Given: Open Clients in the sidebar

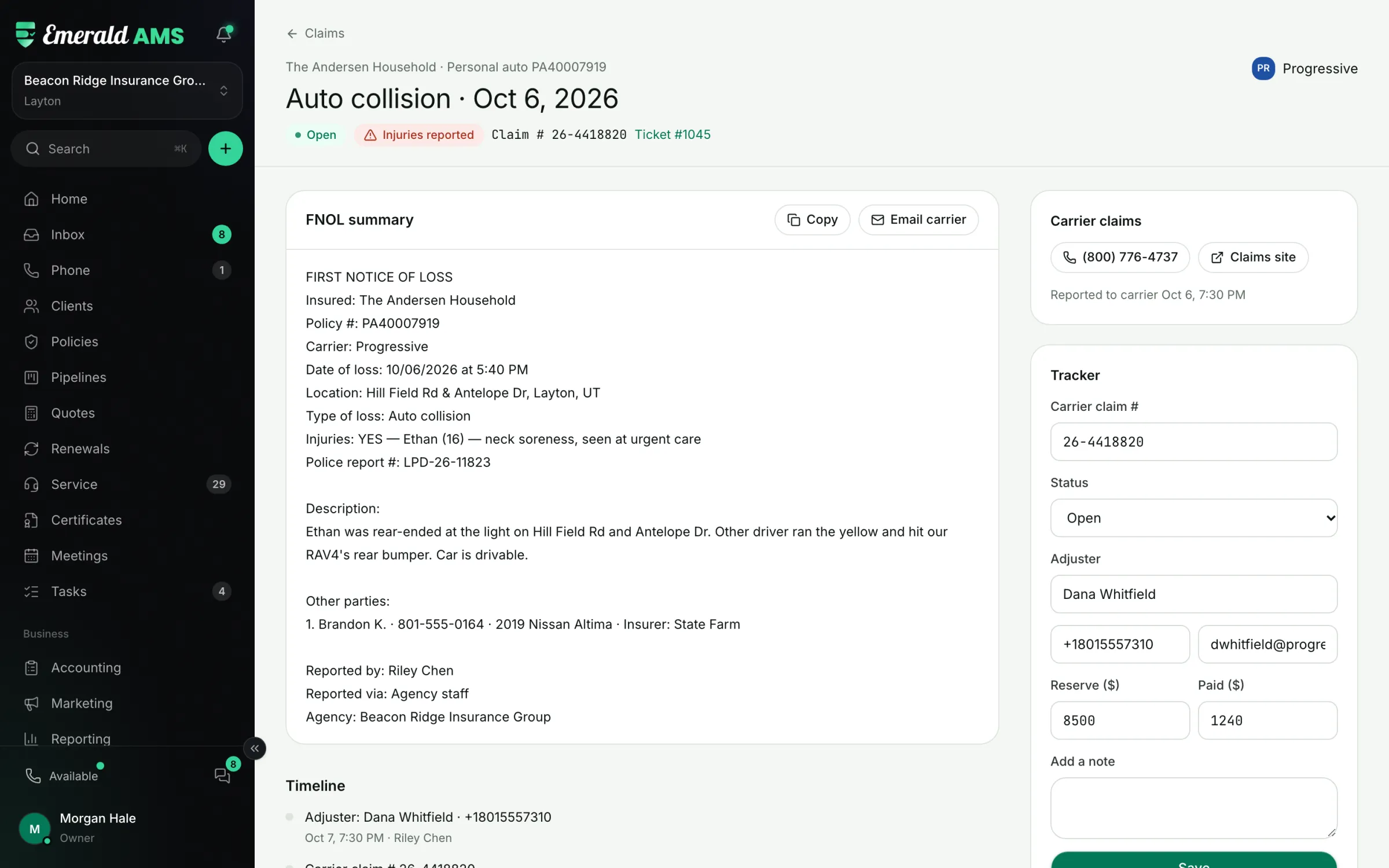Looking at the screenshot, I should click(x=127, y=306).
